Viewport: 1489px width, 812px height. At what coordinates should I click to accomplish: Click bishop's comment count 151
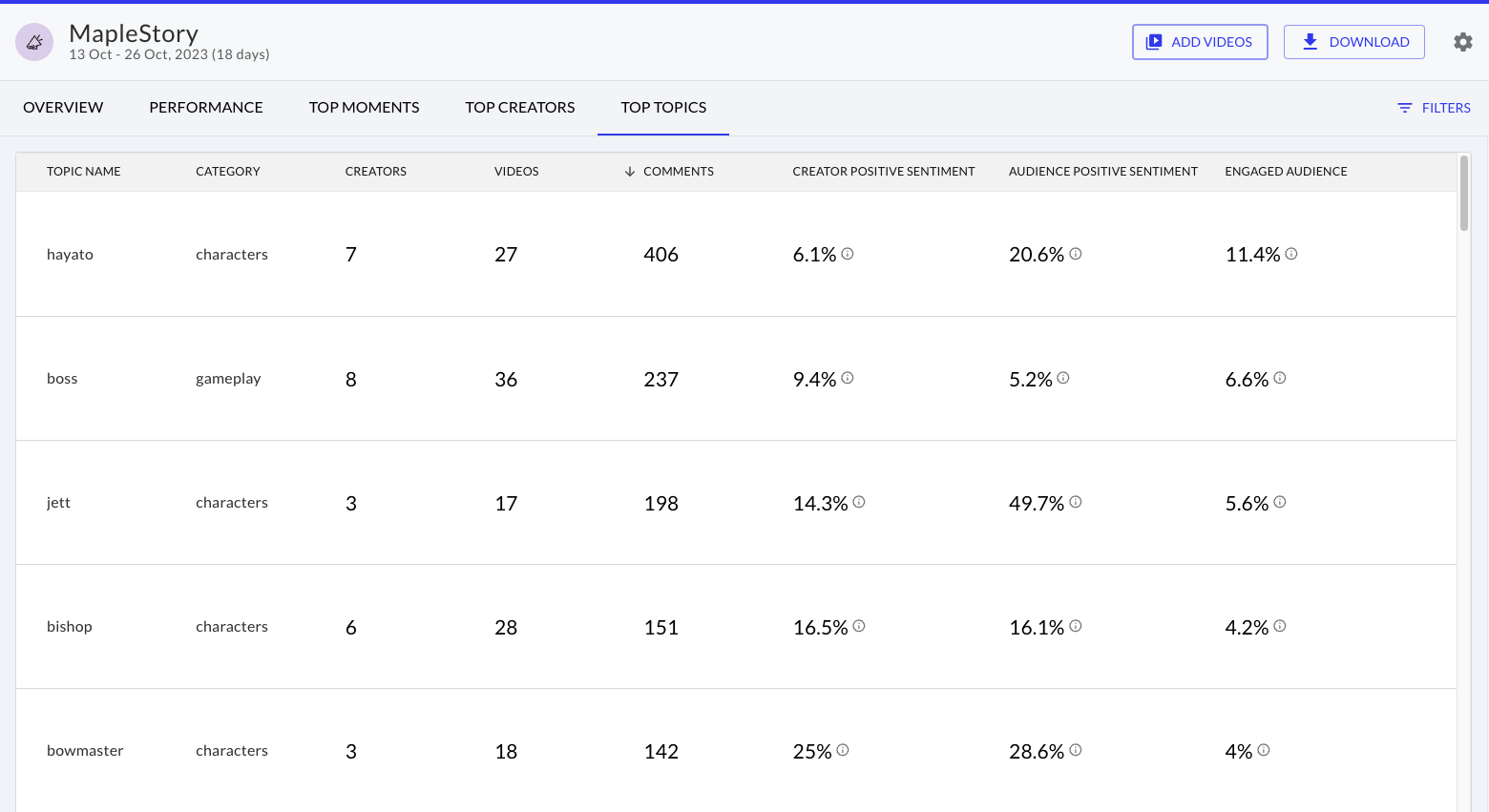[661, 627]
